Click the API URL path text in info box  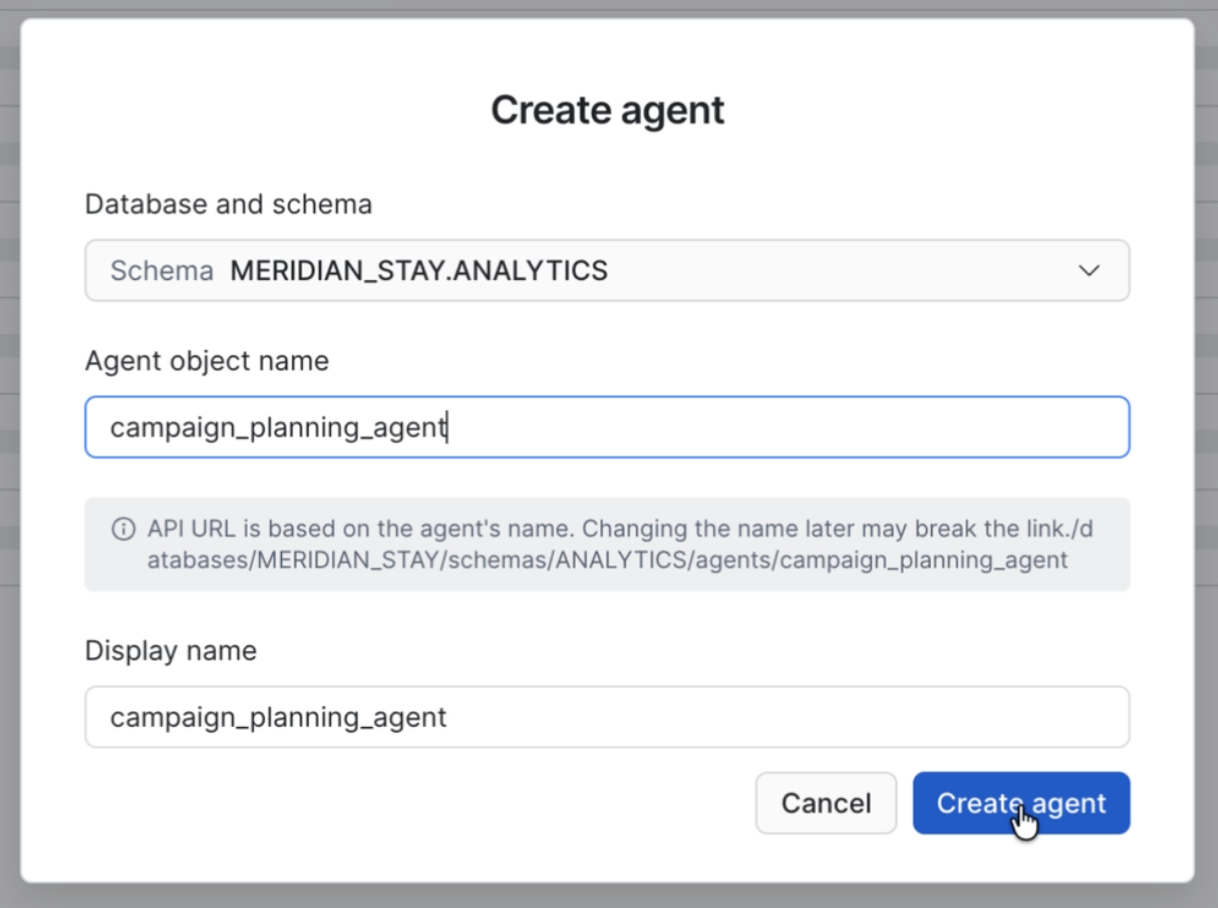pyautogui.click(x=620, y=544)
